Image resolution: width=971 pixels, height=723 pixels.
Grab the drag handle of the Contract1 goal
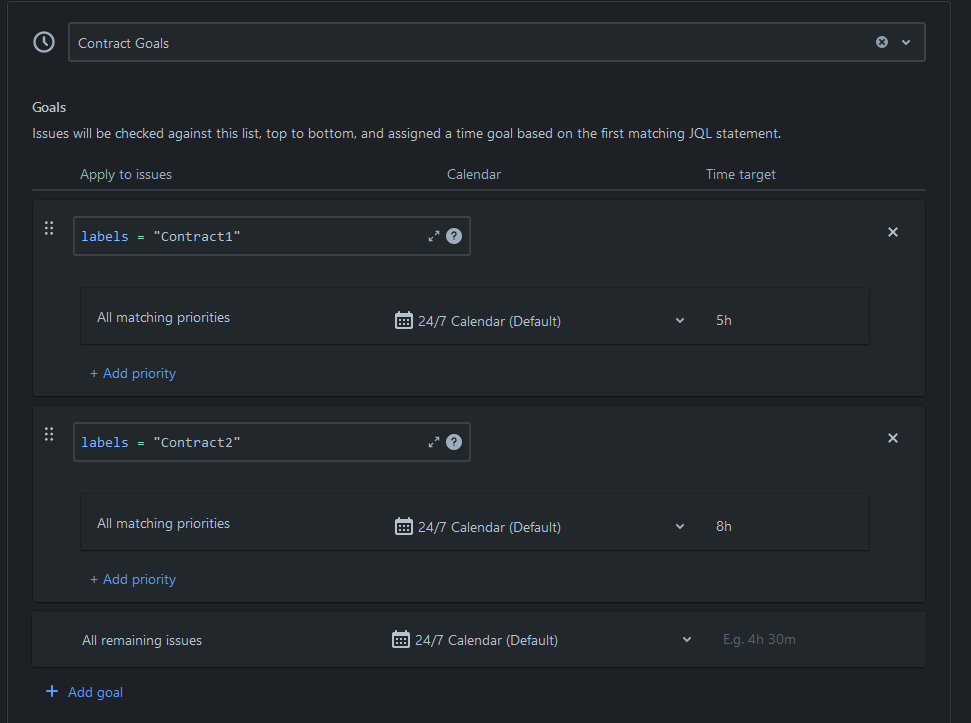click(x=48, y=228)
